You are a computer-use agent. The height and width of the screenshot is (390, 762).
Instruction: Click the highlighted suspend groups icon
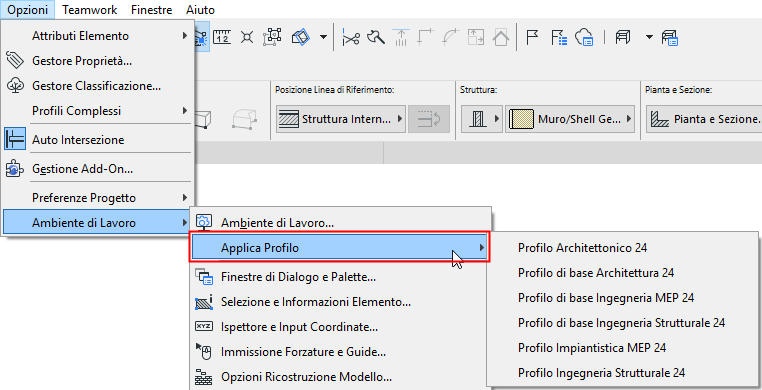(x=202, y=37)
